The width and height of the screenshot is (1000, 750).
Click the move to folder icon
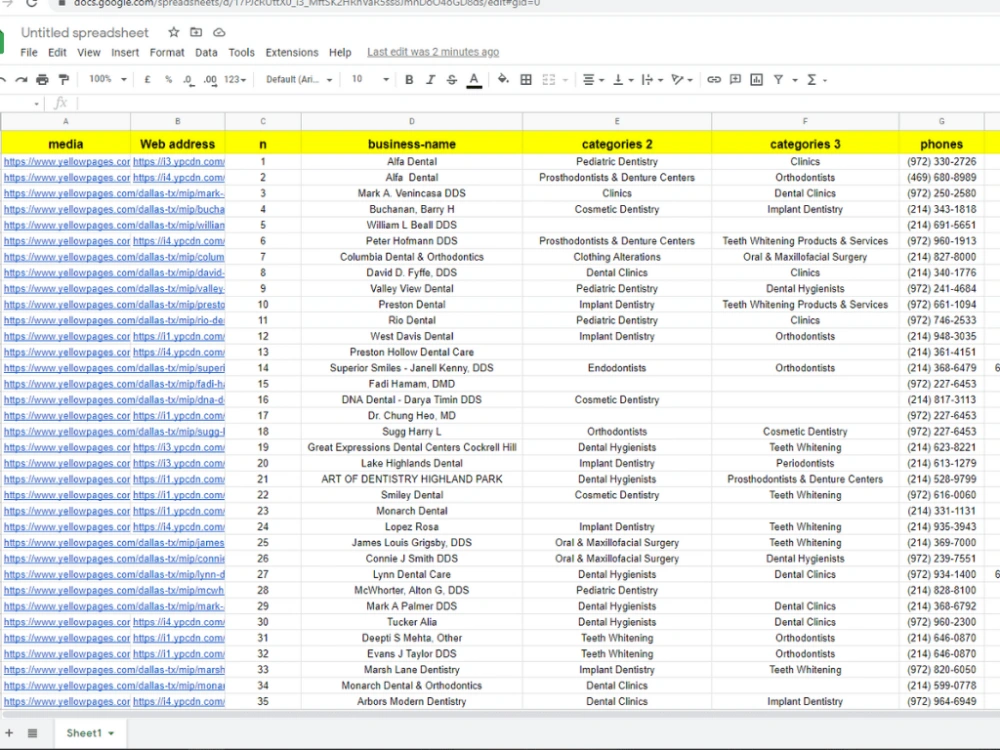[x=196, y=33]
